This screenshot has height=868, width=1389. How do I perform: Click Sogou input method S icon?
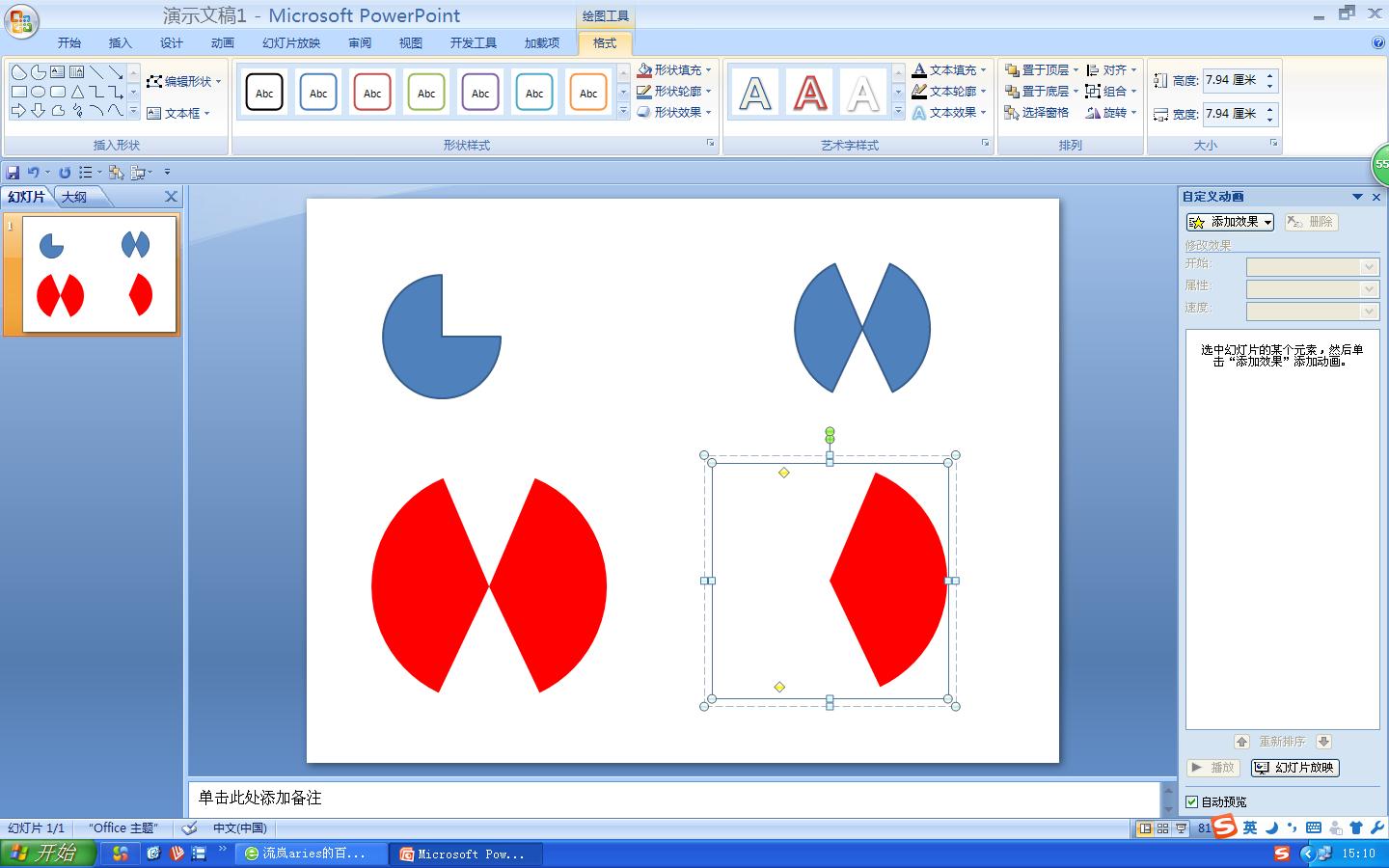(1224, 827)
